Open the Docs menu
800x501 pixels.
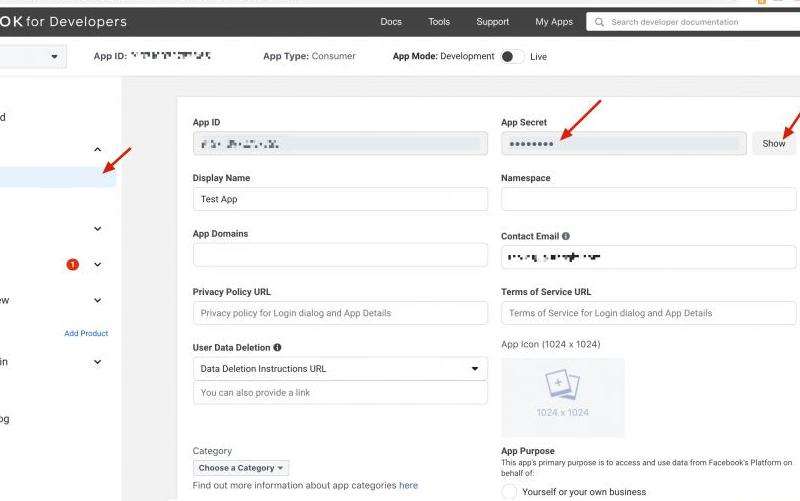[x=391, y=22]
